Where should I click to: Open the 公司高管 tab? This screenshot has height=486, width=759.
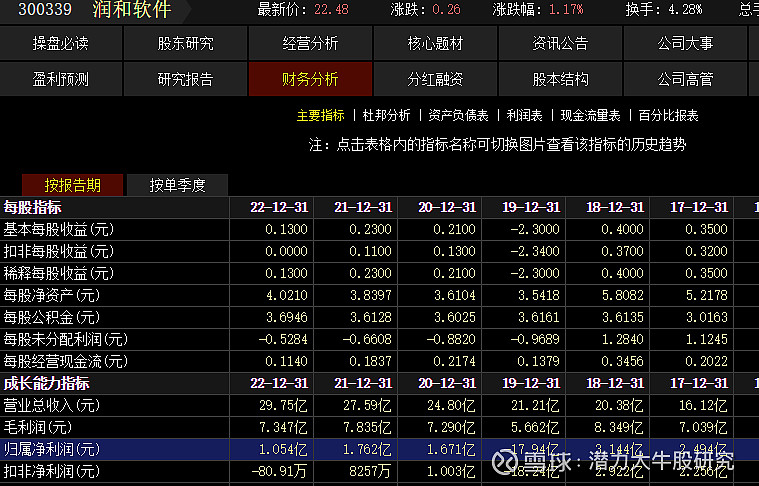click(685, 79)
